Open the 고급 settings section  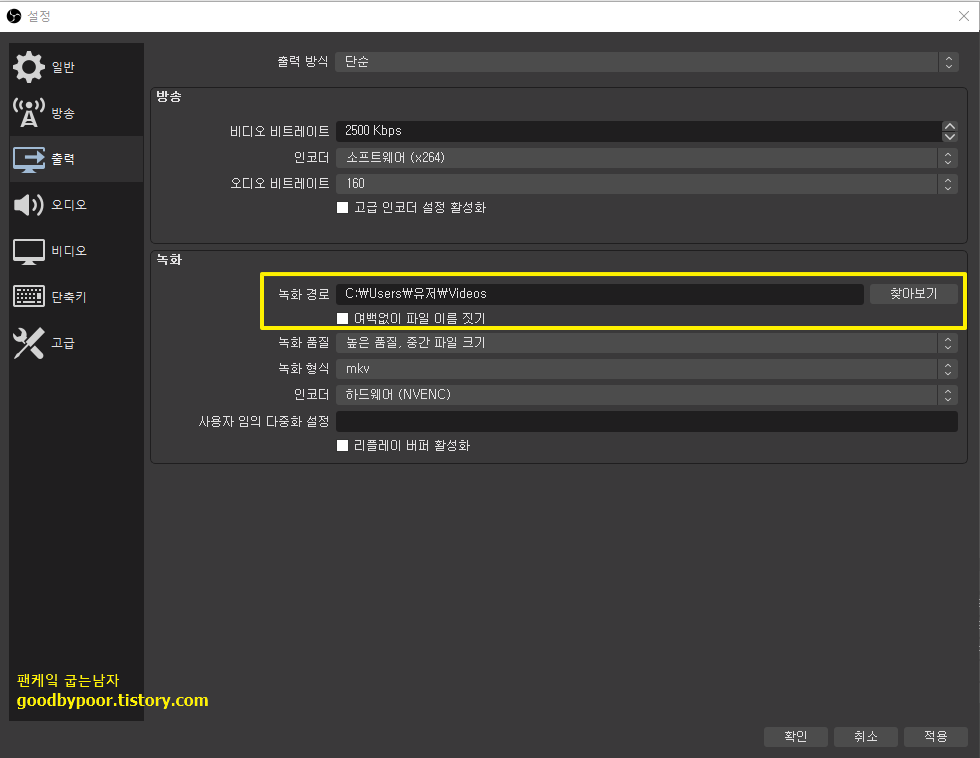click(76, 343)
